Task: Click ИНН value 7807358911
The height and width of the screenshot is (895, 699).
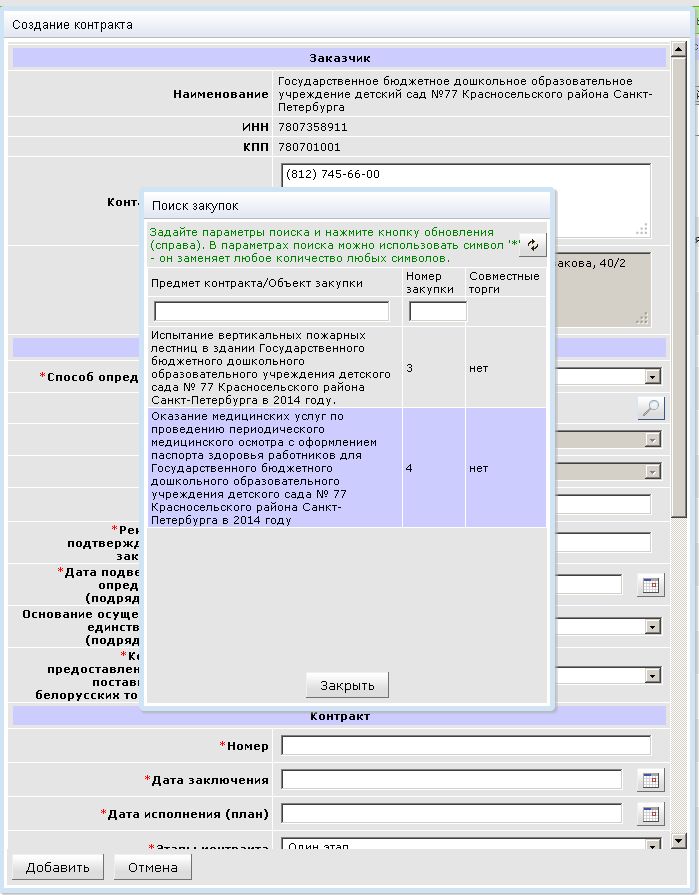Action: (x=313, y=127)
